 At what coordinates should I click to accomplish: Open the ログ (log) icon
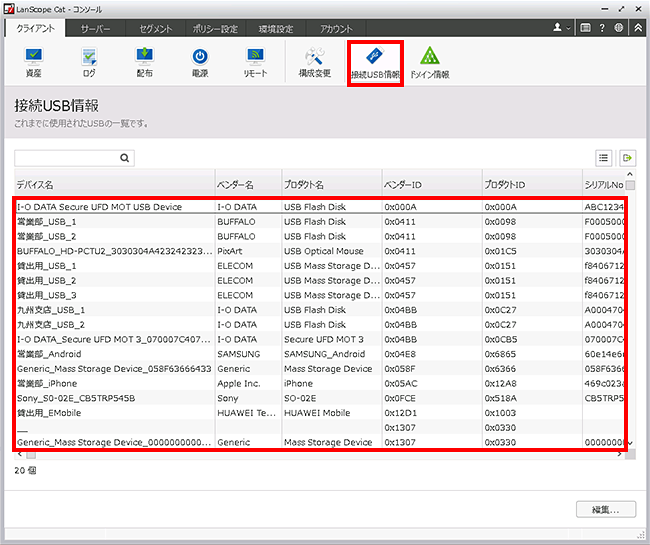(89, 63)
